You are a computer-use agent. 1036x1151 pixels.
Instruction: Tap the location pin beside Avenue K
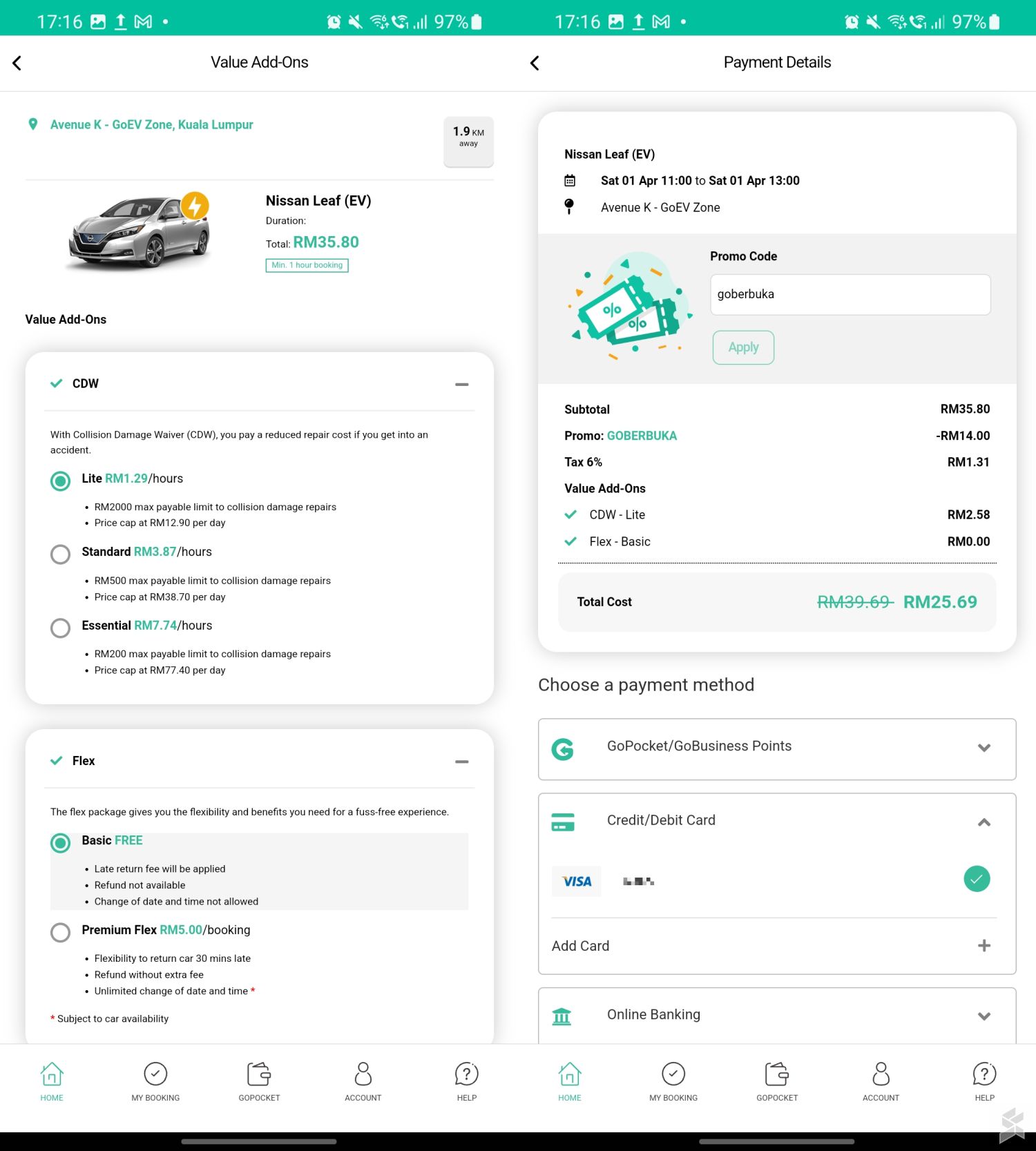pyautogui.click(x=32, y=124)
